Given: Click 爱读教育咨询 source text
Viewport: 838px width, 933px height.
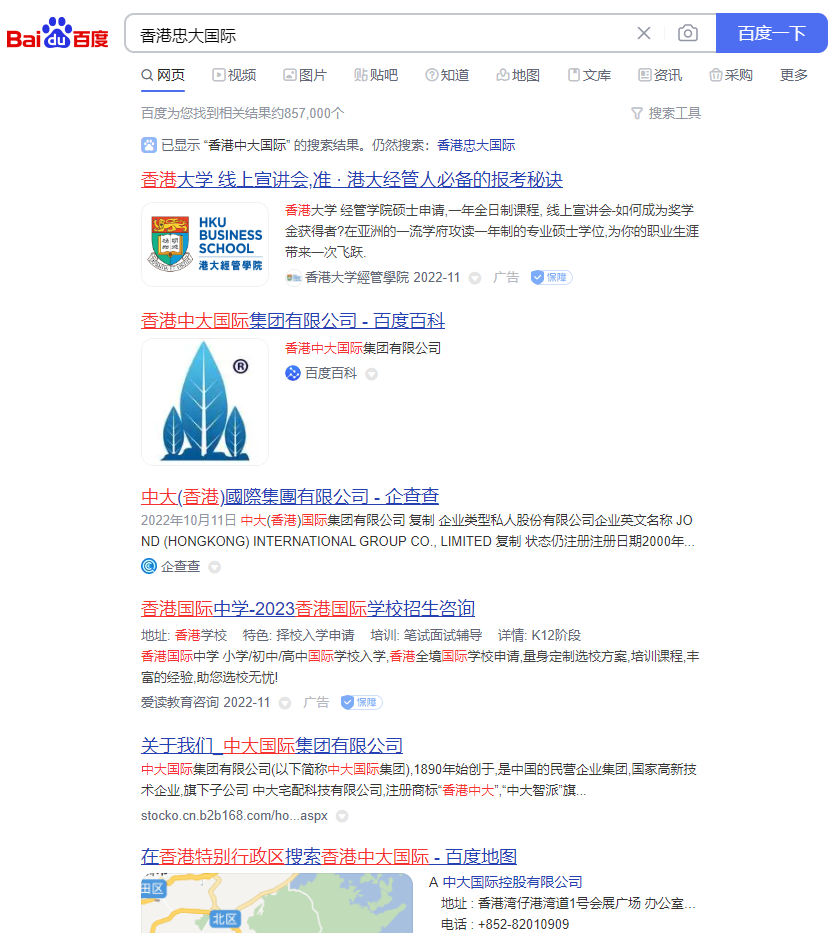Looking at the screenshot, I should click(x=180, y=703).
